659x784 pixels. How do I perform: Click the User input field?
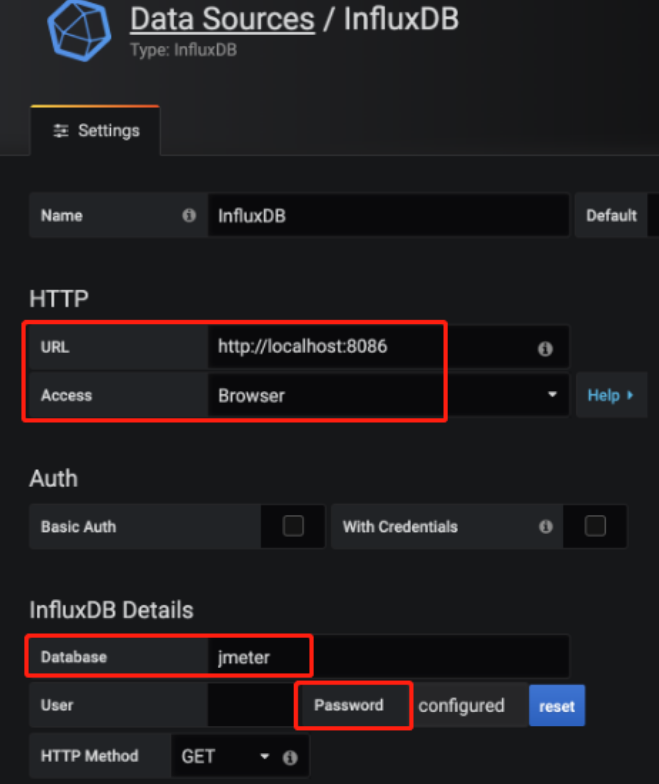251,705
